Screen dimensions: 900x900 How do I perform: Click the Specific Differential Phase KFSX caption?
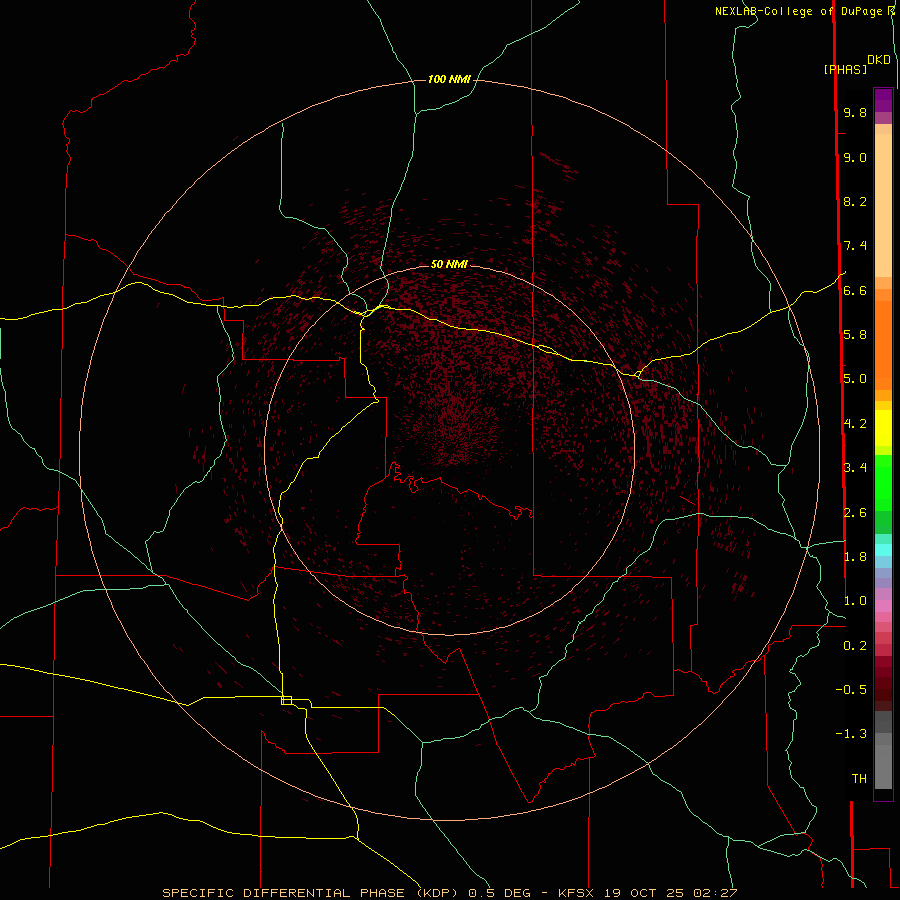pos(449,893)
